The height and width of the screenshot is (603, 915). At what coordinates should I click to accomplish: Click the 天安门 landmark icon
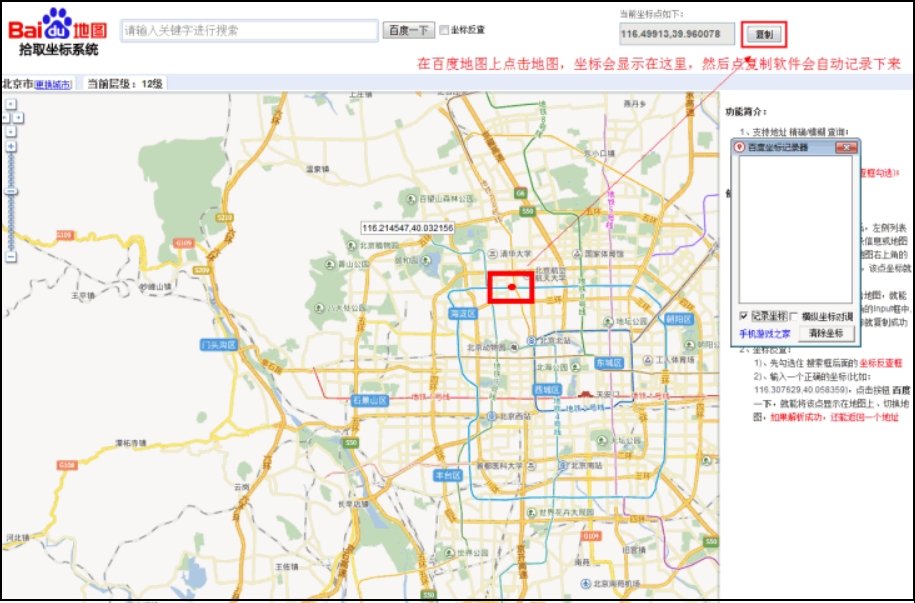(585, 394)
